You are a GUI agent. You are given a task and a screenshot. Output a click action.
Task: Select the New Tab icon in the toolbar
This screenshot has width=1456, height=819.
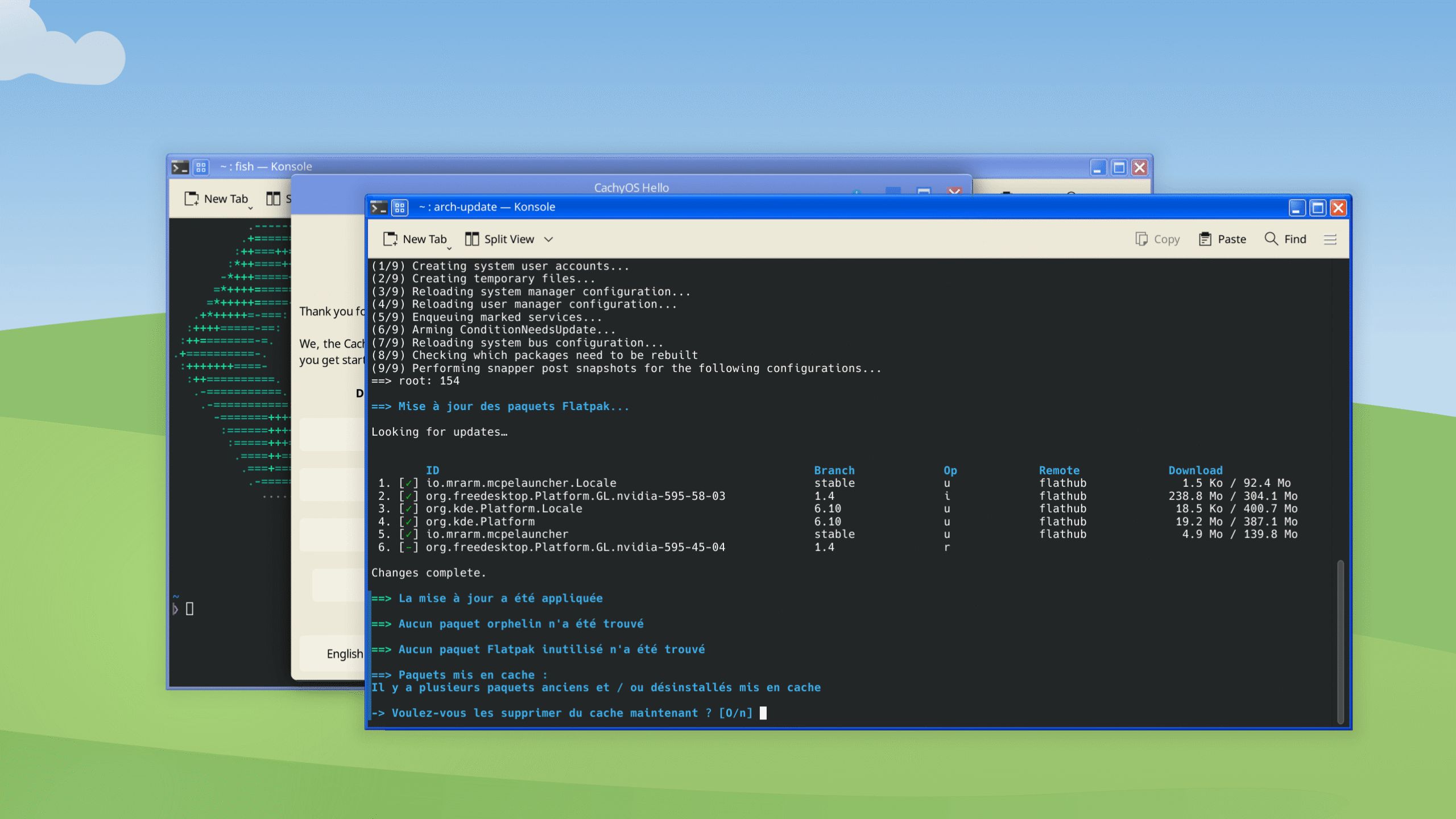click(391, 239)
